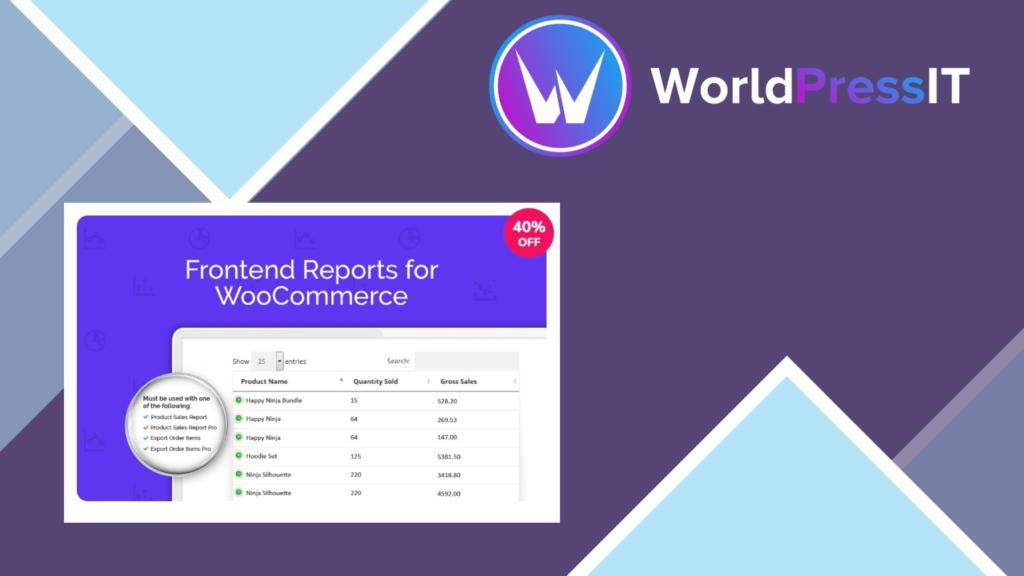1024x576 pixels.
Task: Click the WorldPressIT brand name text
Action: pos(810,86)
